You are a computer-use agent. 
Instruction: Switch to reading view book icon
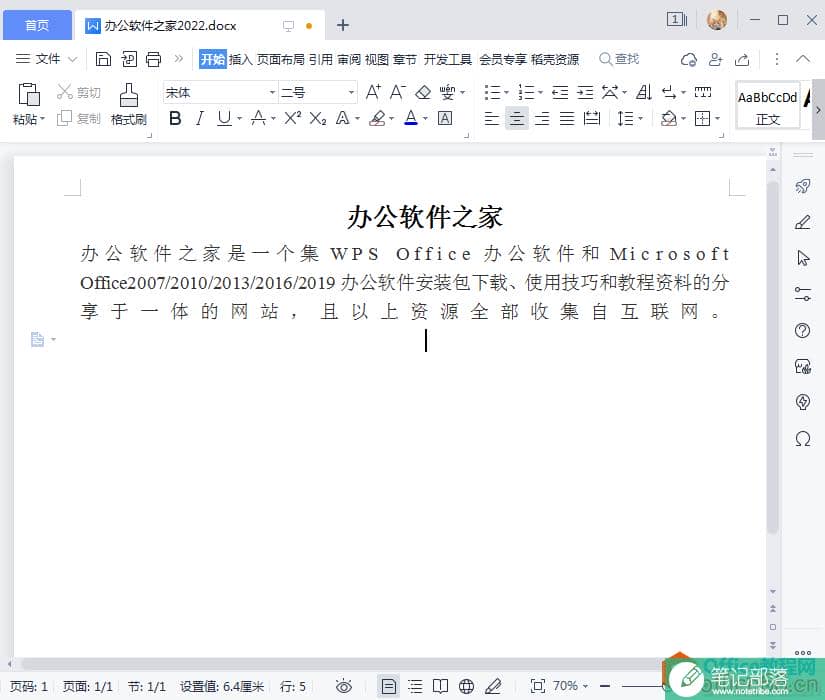coord(440,686)
